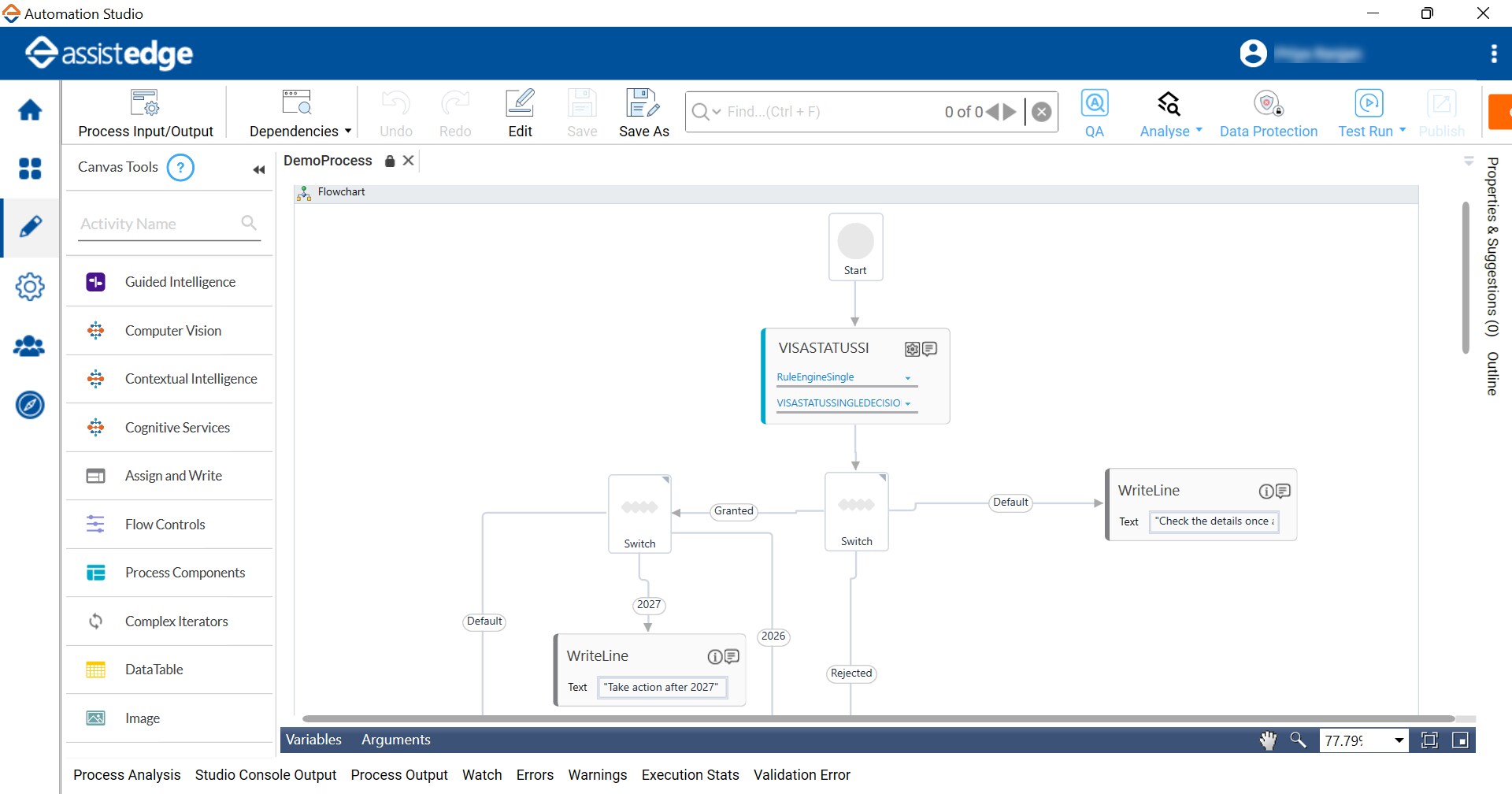1512x794 pixels.
Task: Select the Computer Vision activity
Action: click(x=173, y=330)
